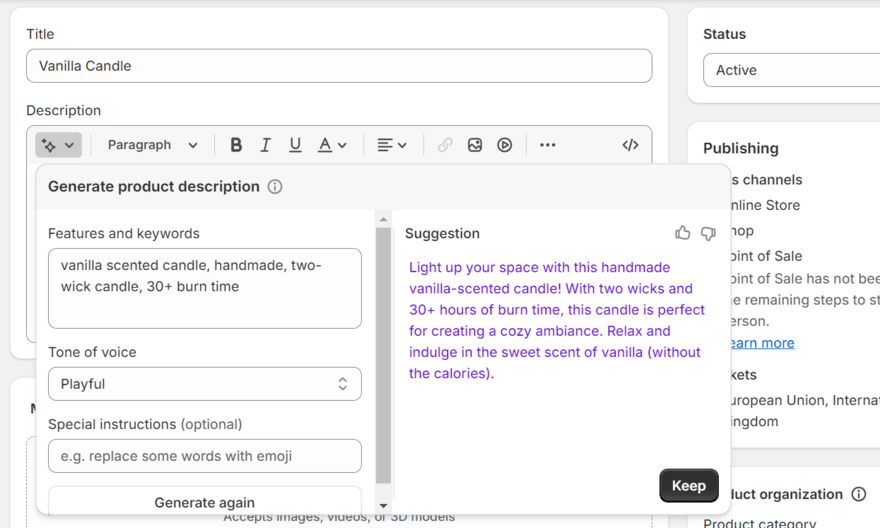Open the text alignment dropdown
Image resolution: width=880 pixels, height=528 pixels.
392,145
